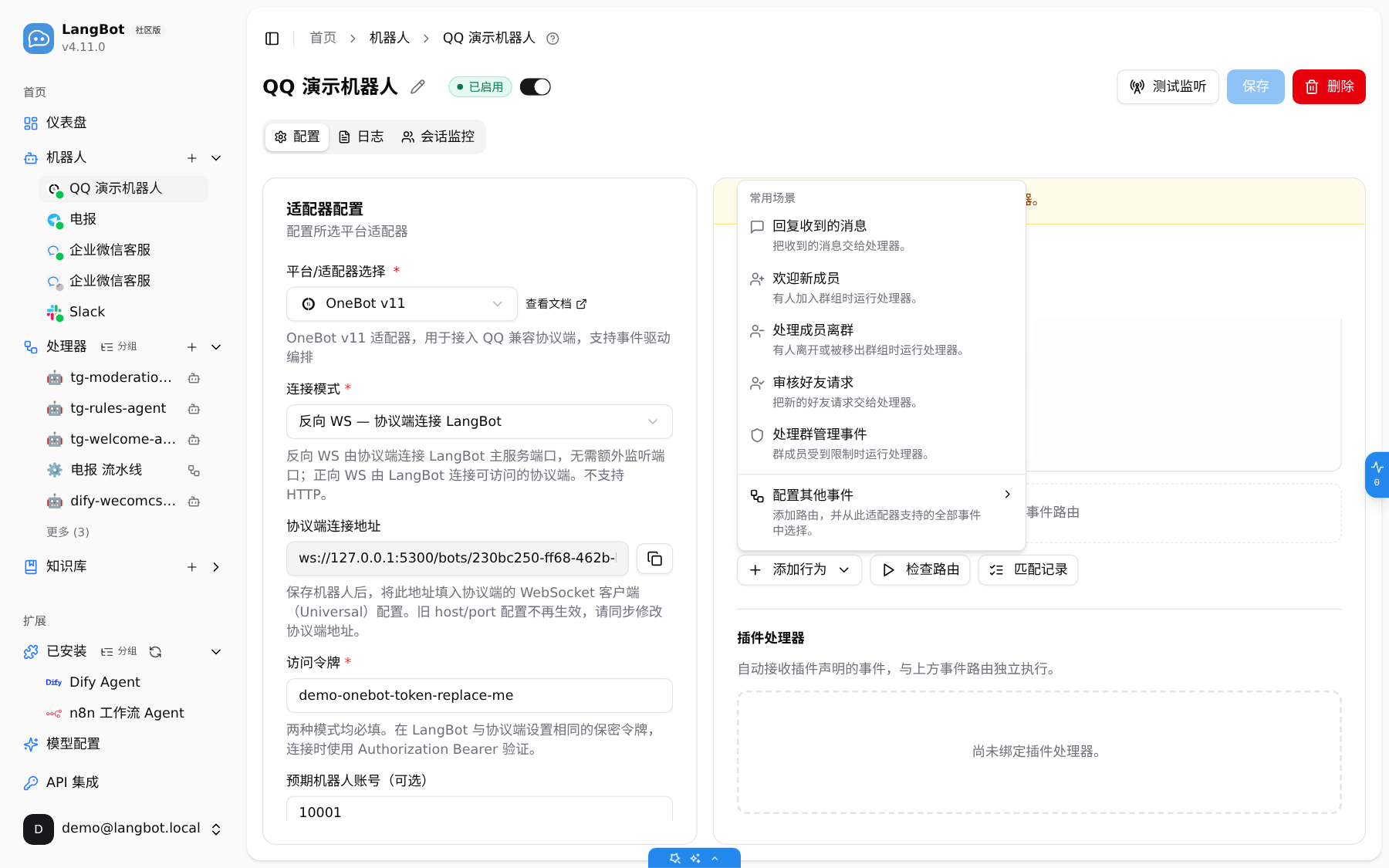Click the sparkle icon in bottom toolbar
This screenshot has width=1389, height=868.
pos(695,858)
